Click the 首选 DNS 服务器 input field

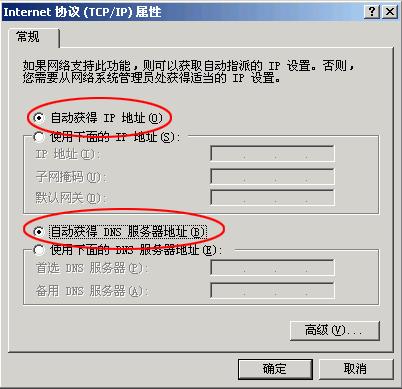coord(272,268)
